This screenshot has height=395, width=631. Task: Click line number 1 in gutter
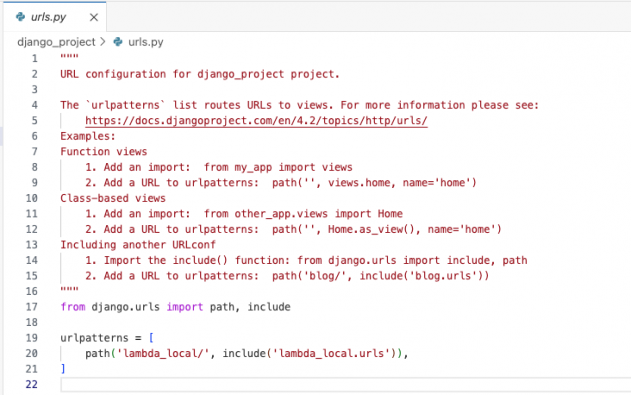(x=35, y=58)
